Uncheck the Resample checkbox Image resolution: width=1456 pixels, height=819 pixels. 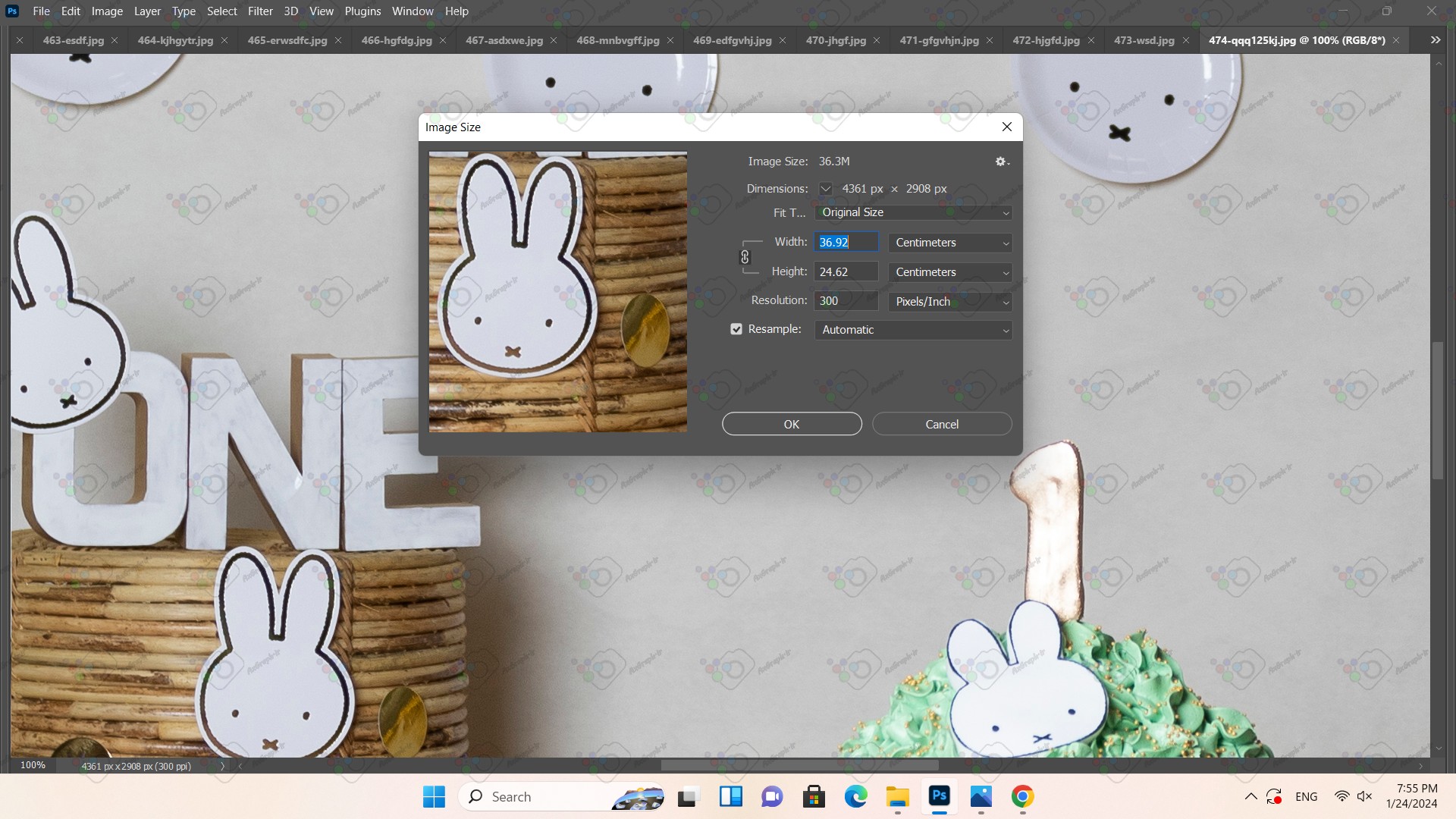tap(736, 329)
